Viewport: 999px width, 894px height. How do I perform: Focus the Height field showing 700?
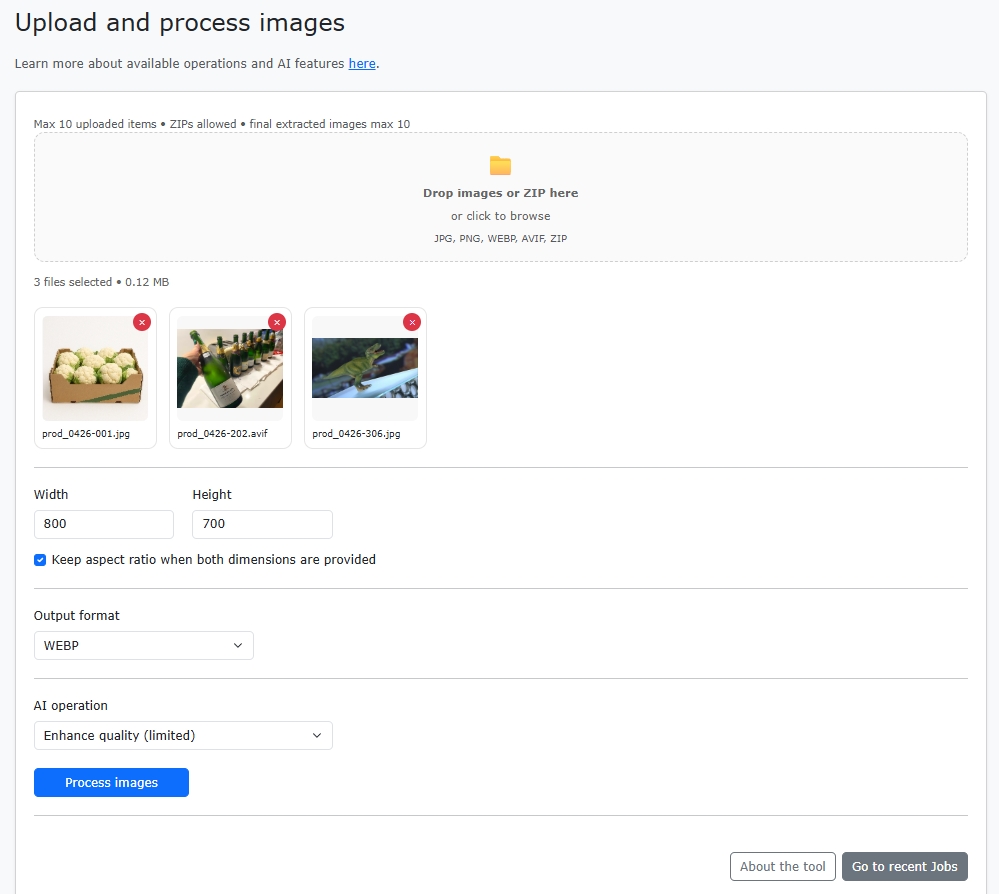click(x=262, y=524)
